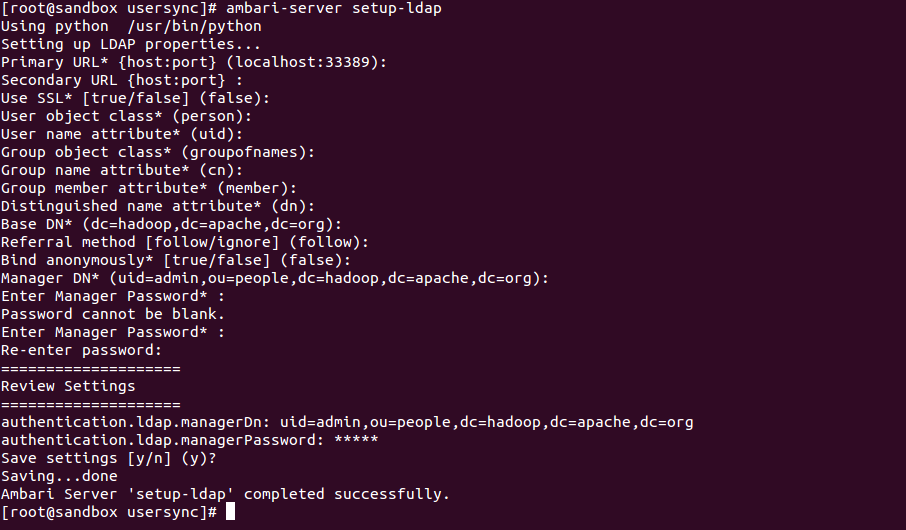The image size is (906, 530).
Task: Click the 'Group member attribute* (member)' line
Action: 149,188
